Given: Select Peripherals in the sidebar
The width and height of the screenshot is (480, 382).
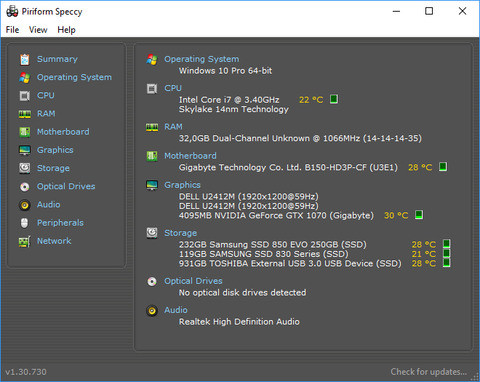Looking at the screenshot, I should coord(60,223).
